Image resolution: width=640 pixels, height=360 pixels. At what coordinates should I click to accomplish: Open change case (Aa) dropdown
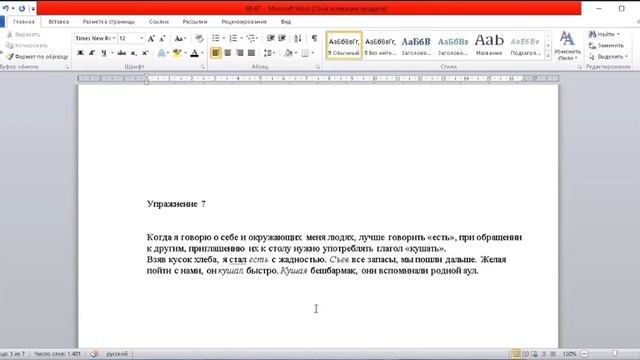click(180, 38)
